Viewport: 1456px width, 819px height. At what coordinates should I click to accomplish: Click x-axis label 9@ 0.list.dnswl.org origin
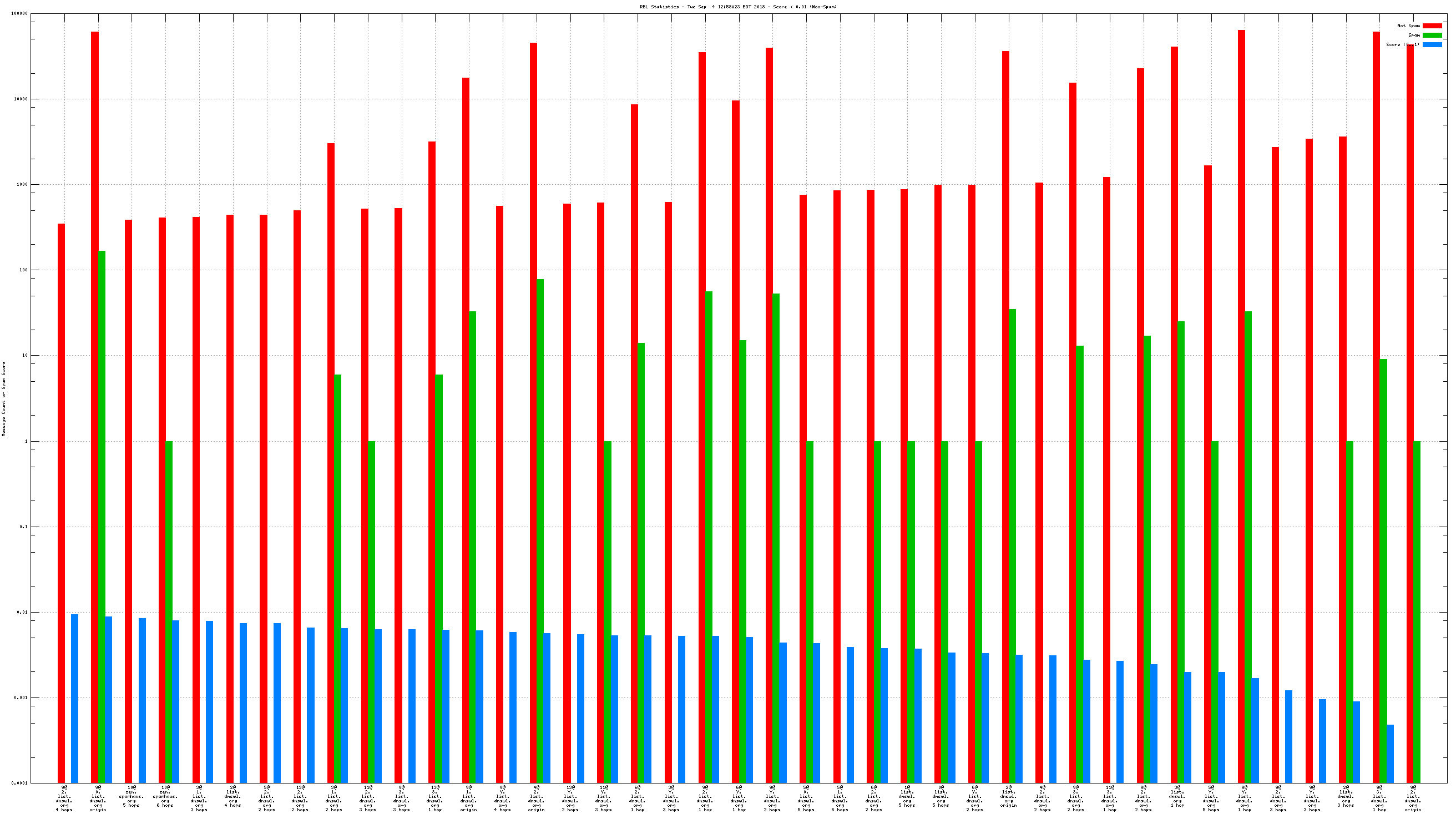(98, 798)
